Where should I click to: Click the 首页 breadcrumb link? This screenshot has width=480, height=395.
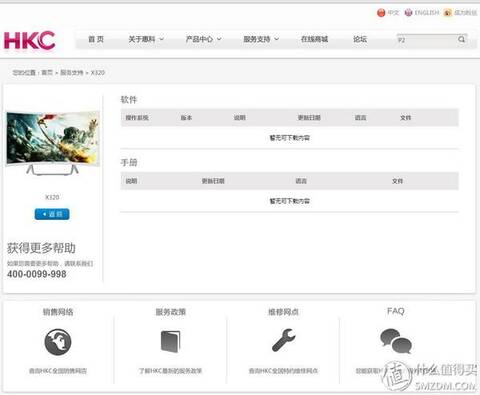[x=47, y=73]
